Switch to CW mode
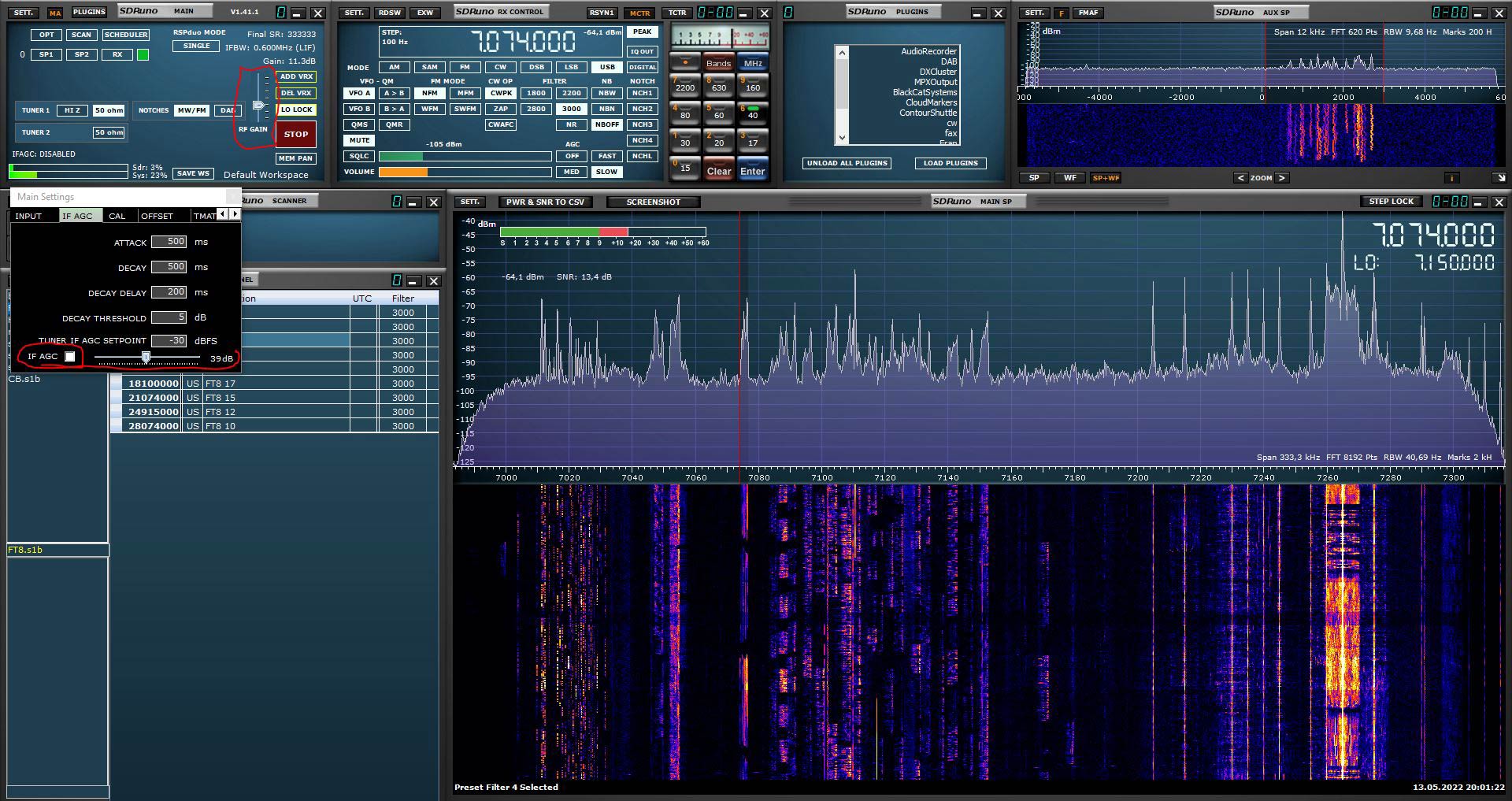The image size is (1512, 801). pos(501,67)
